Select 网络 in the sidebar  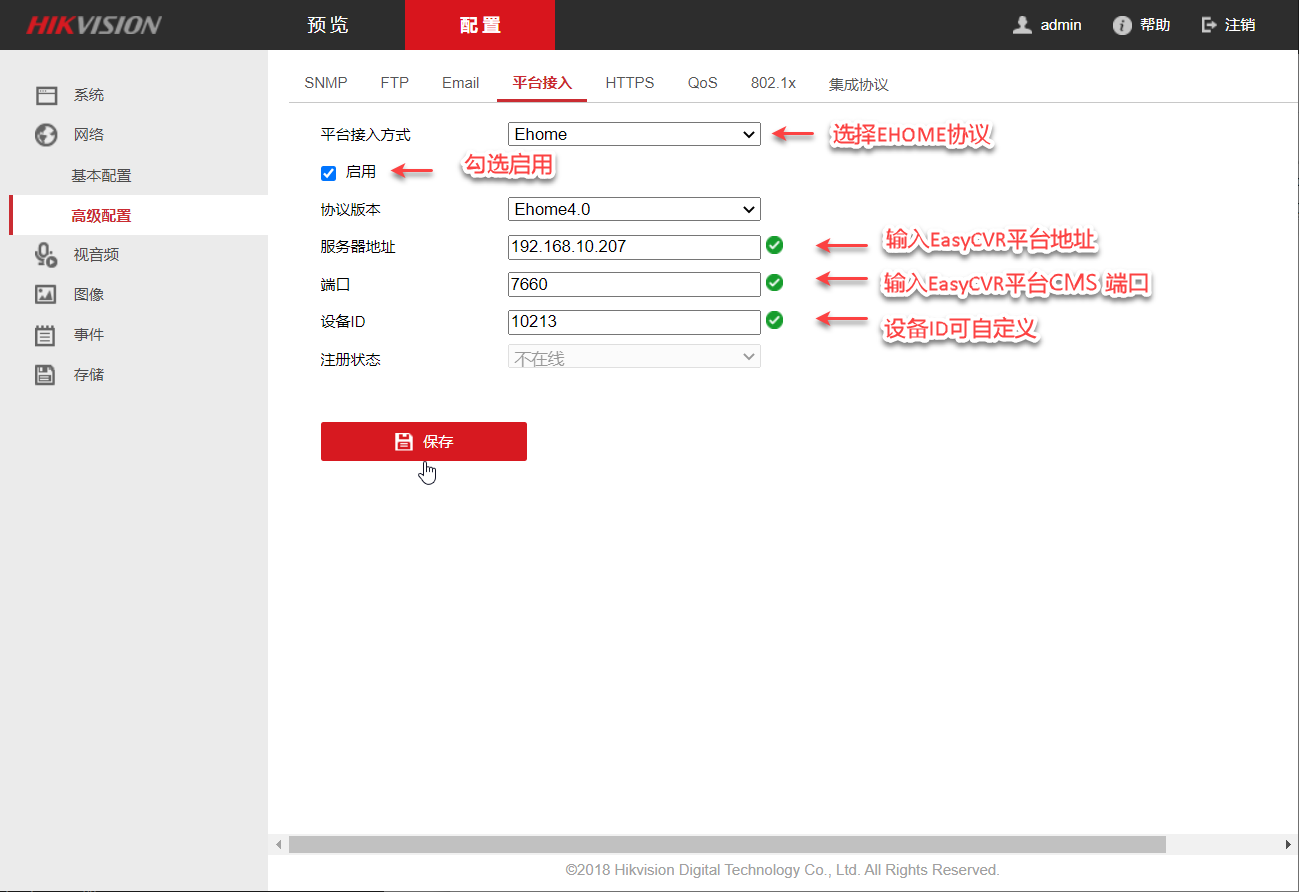(x=89, y=135)
